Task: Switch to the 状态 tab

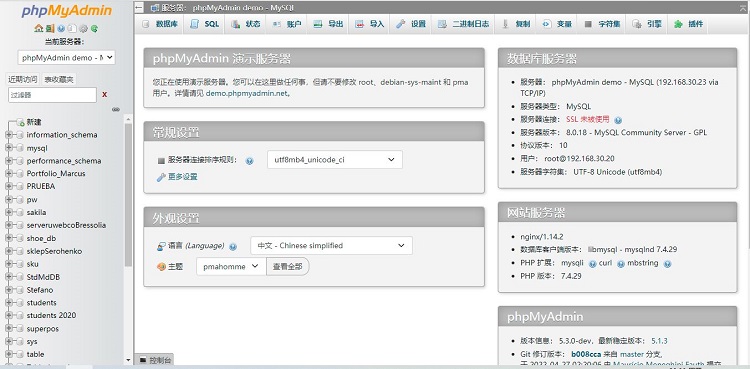Action: [245, 24]
